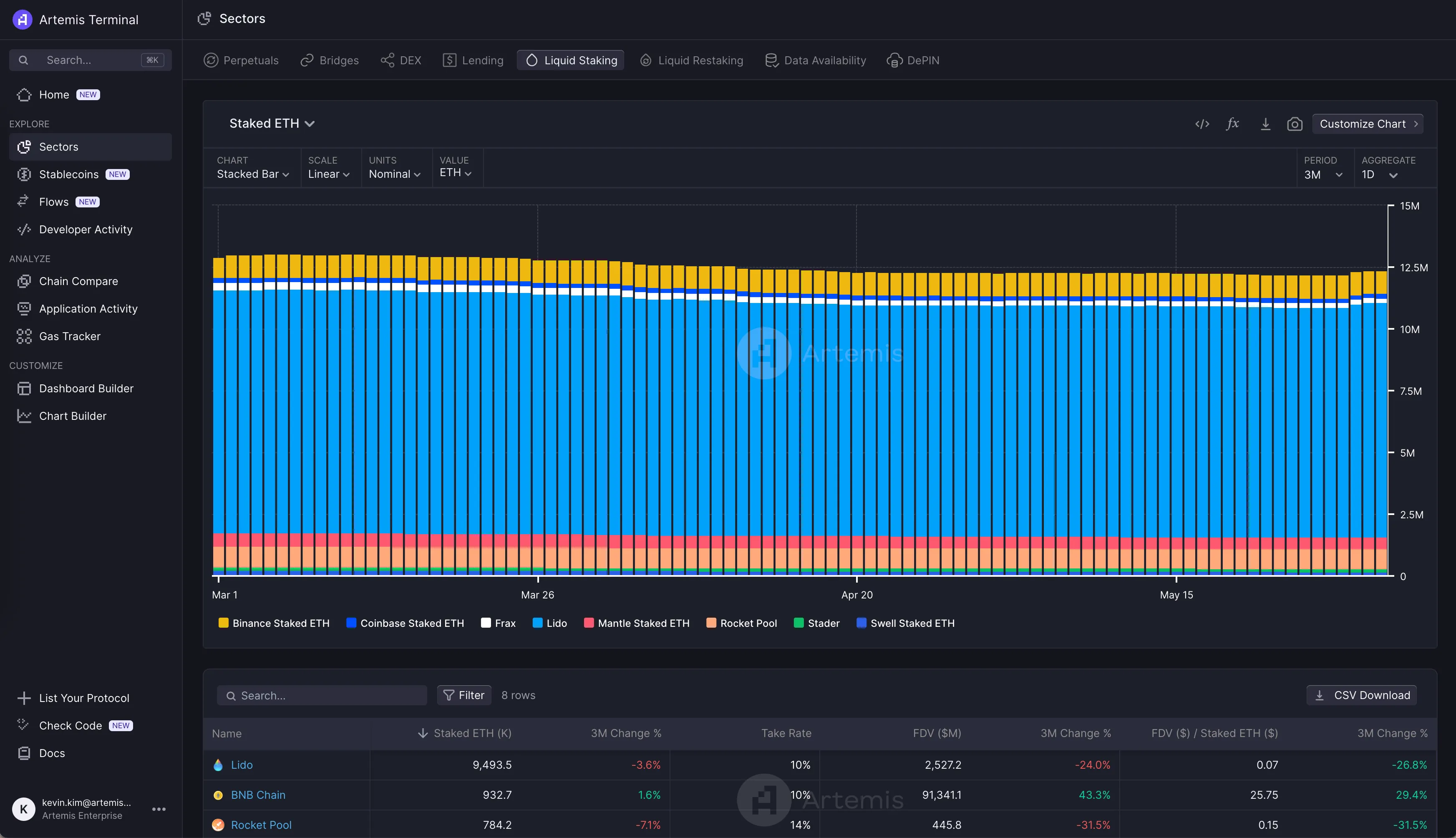Switch to the Bridges tab
This screenshot has height=838, width=1456.
click(x=330, y=61)
